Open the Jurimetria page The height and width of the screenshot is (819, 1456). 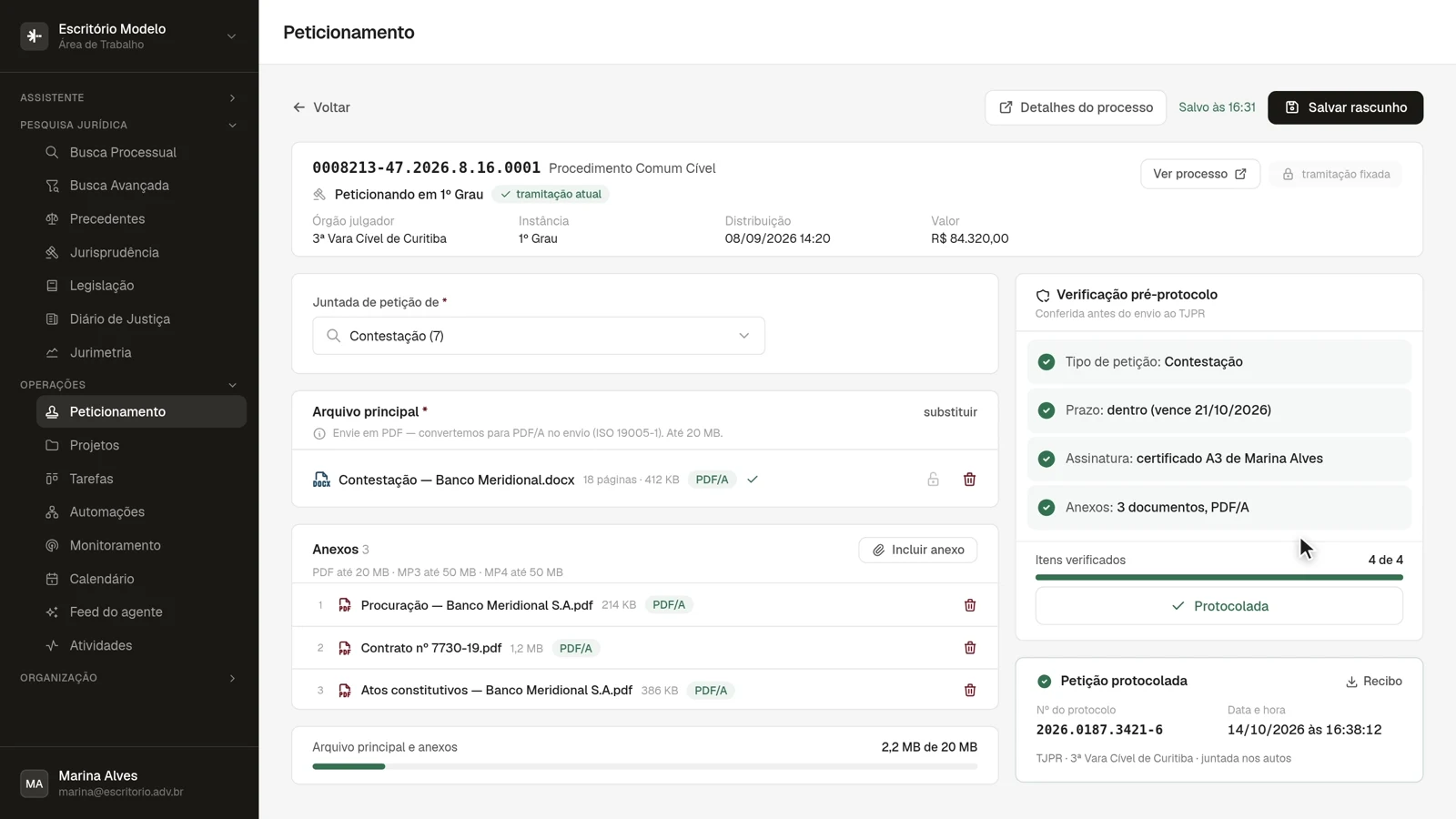(x=141, y=353)
